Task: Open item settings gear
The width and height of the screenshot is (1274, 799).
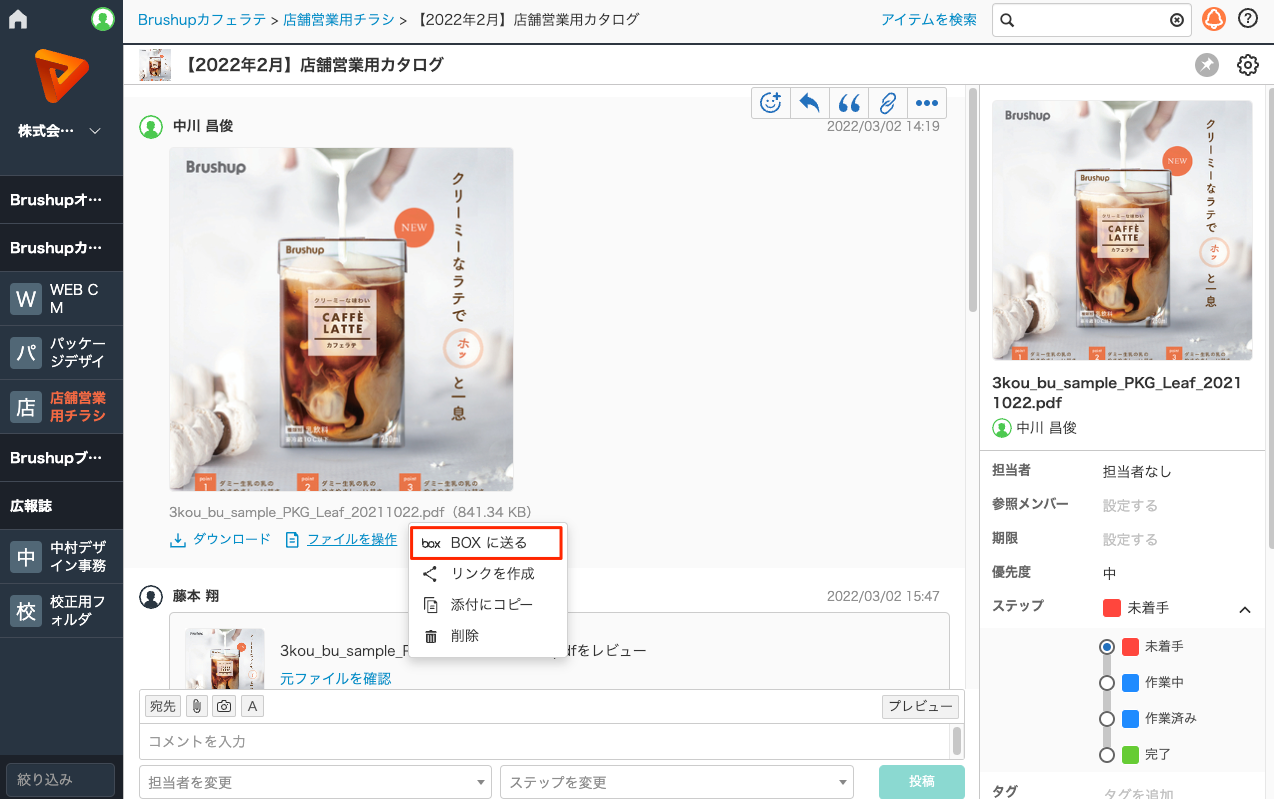Action: (1248, 65)
